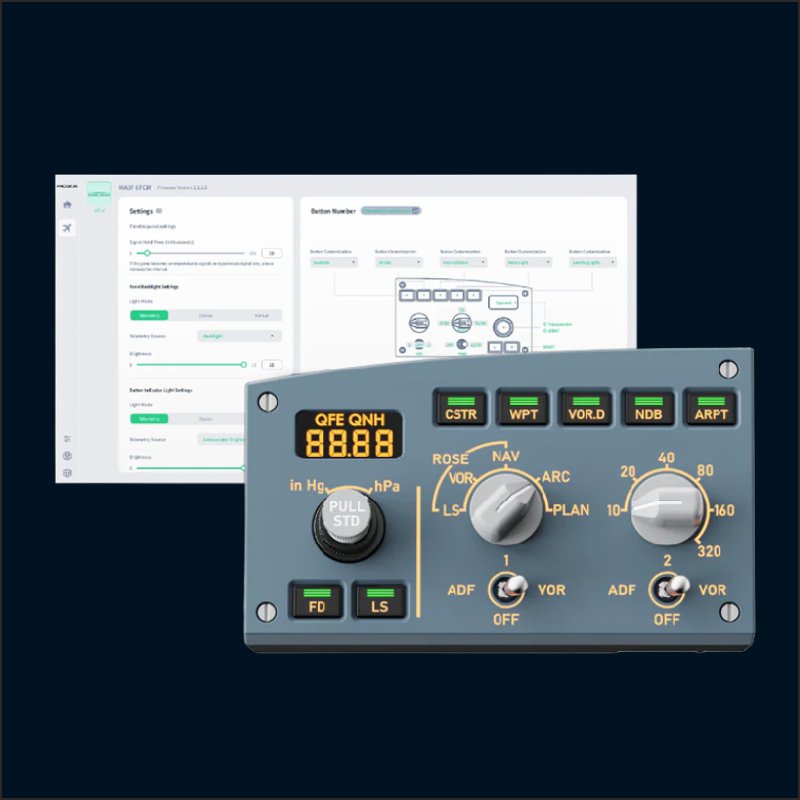Open the gear settings icon in sidebar
Viewport: 800px width, 800px height.
(x=67, y=473)
